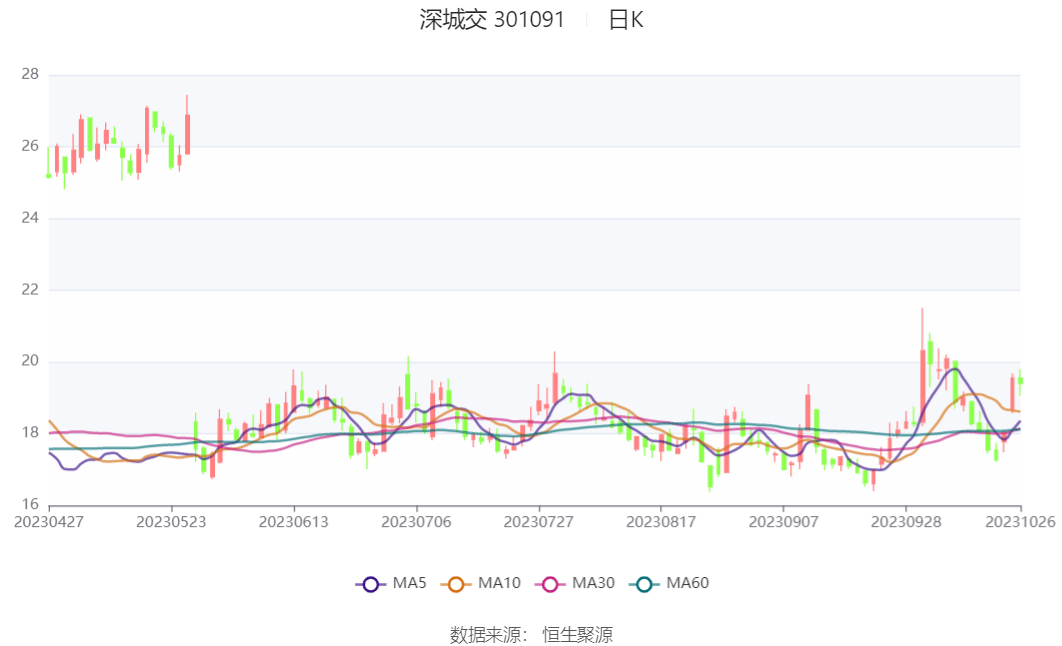Click the 28 value on the price axis
The width and height of the screenshot is (1062, 646).
pyautogui.click(x=29, y=74)
